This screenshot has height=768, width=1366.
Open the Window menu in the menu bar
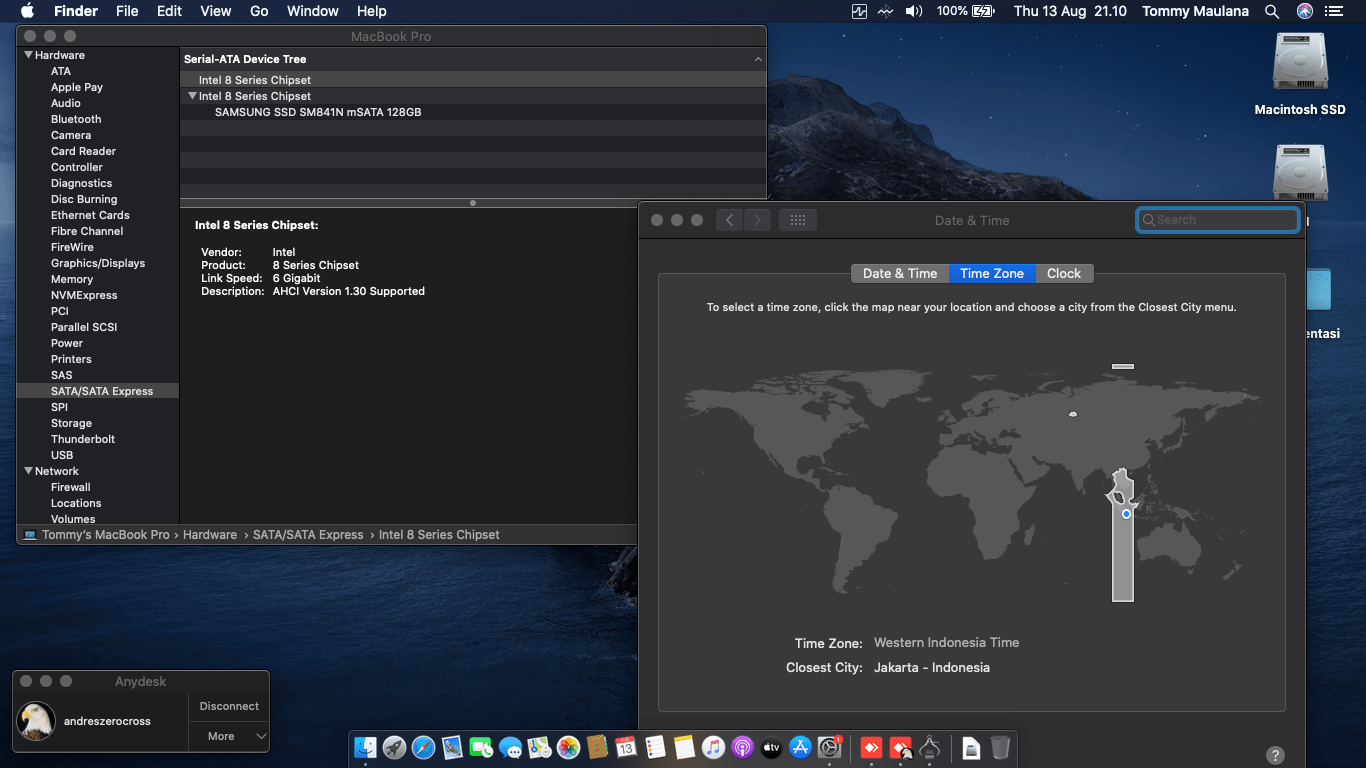click(x=312, y=11)
